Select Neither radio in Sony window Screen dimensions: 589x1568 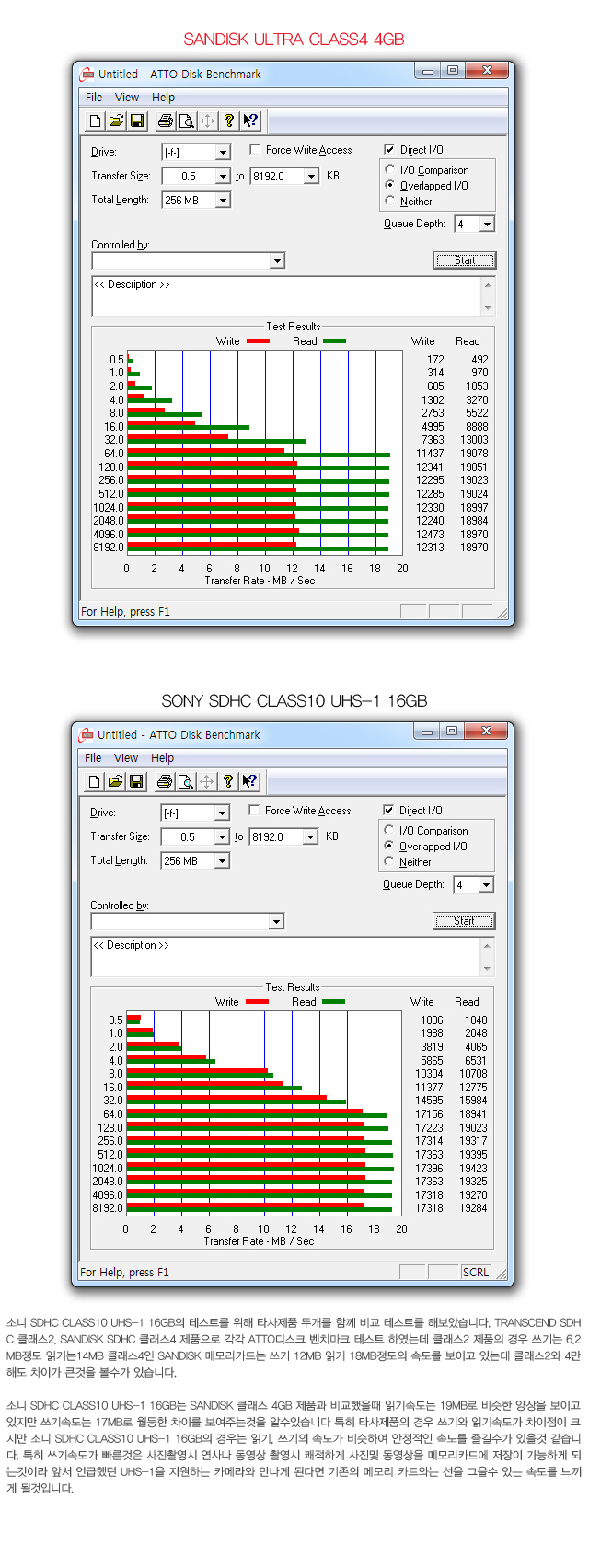click(x=389, y=861)
